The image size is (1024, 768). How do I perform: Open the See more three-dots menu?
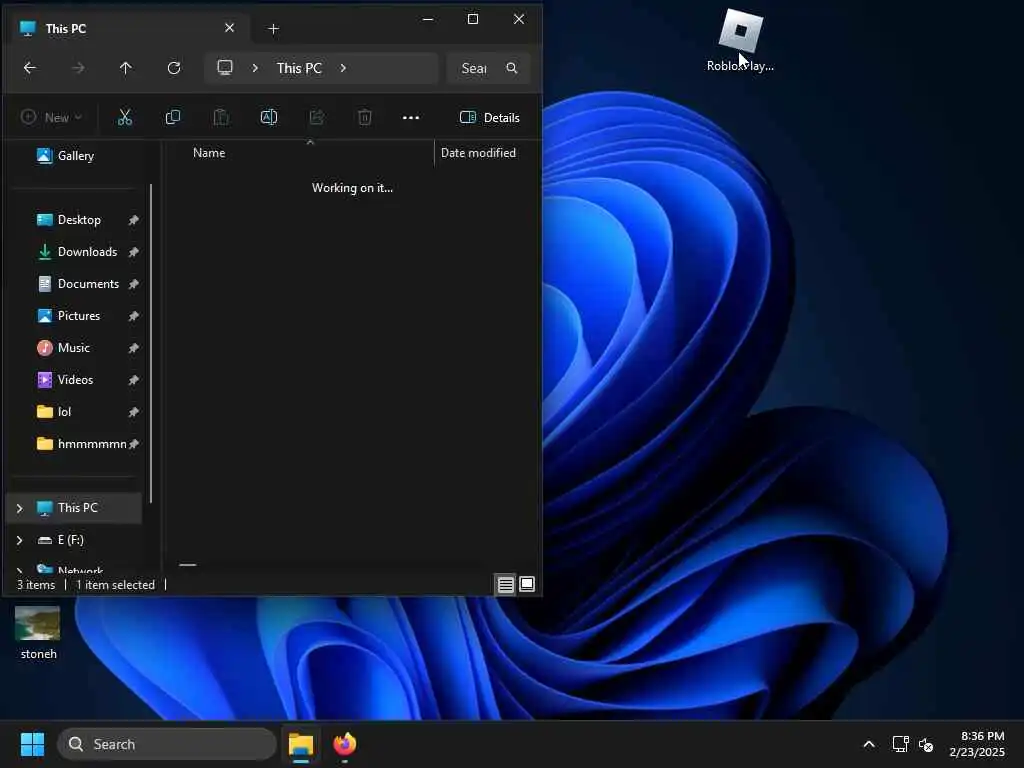(x=411, y=118)
